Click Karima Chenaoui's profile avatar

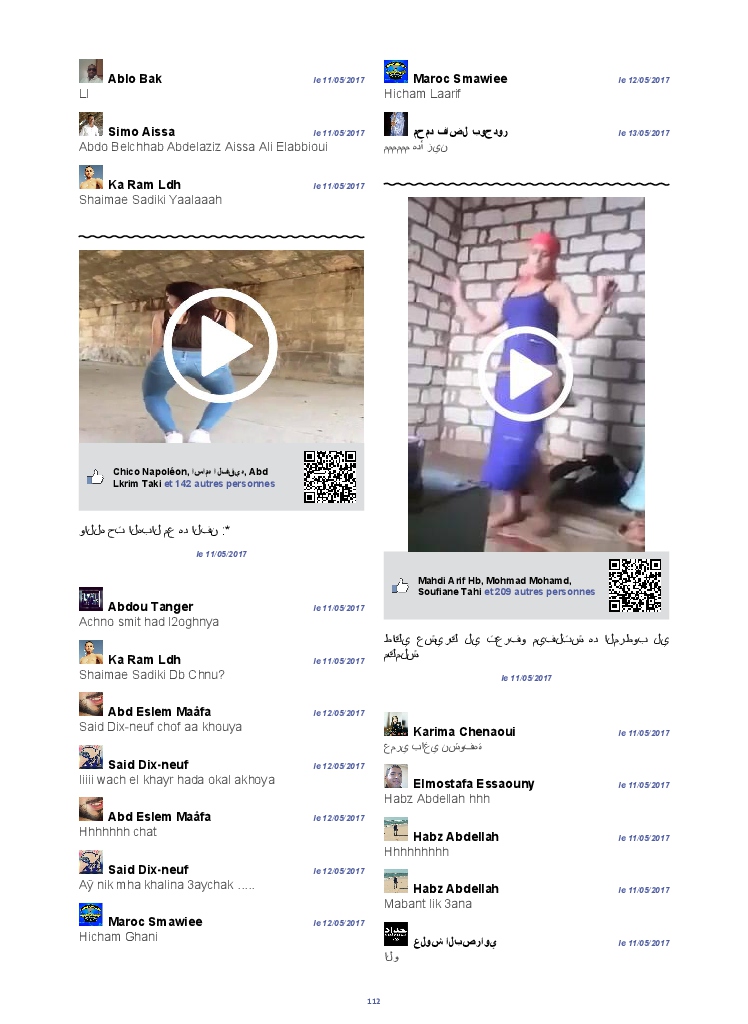(x=396, y=724)
